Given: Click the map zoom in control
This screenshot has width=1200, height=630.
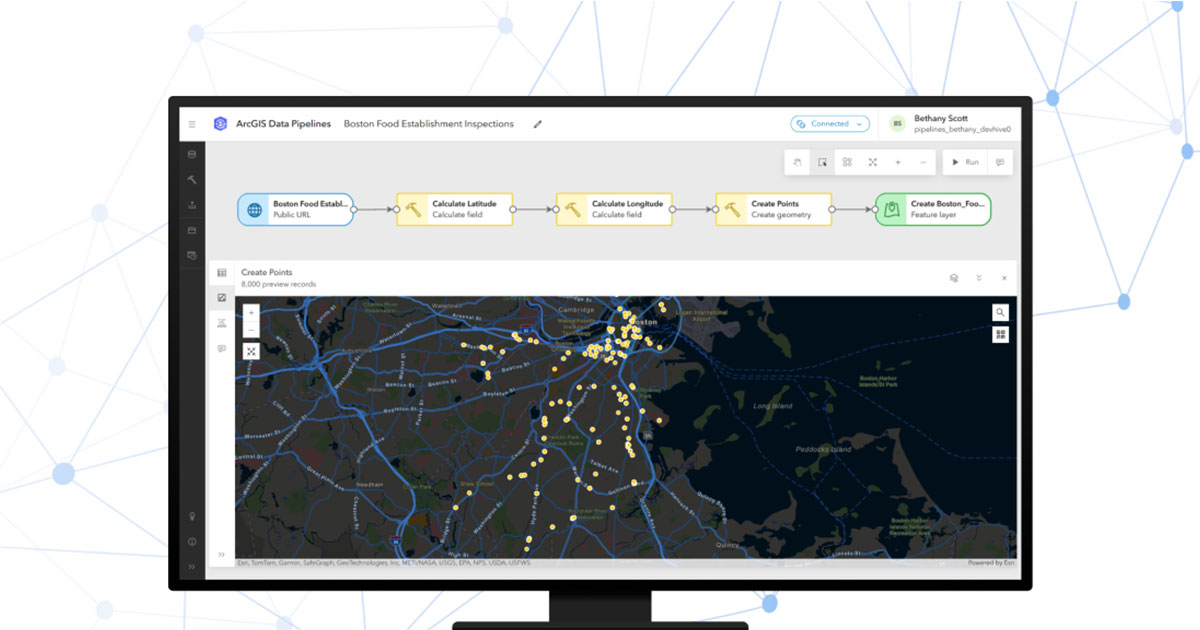Looking at the screenshot, I should click(251, 313).
